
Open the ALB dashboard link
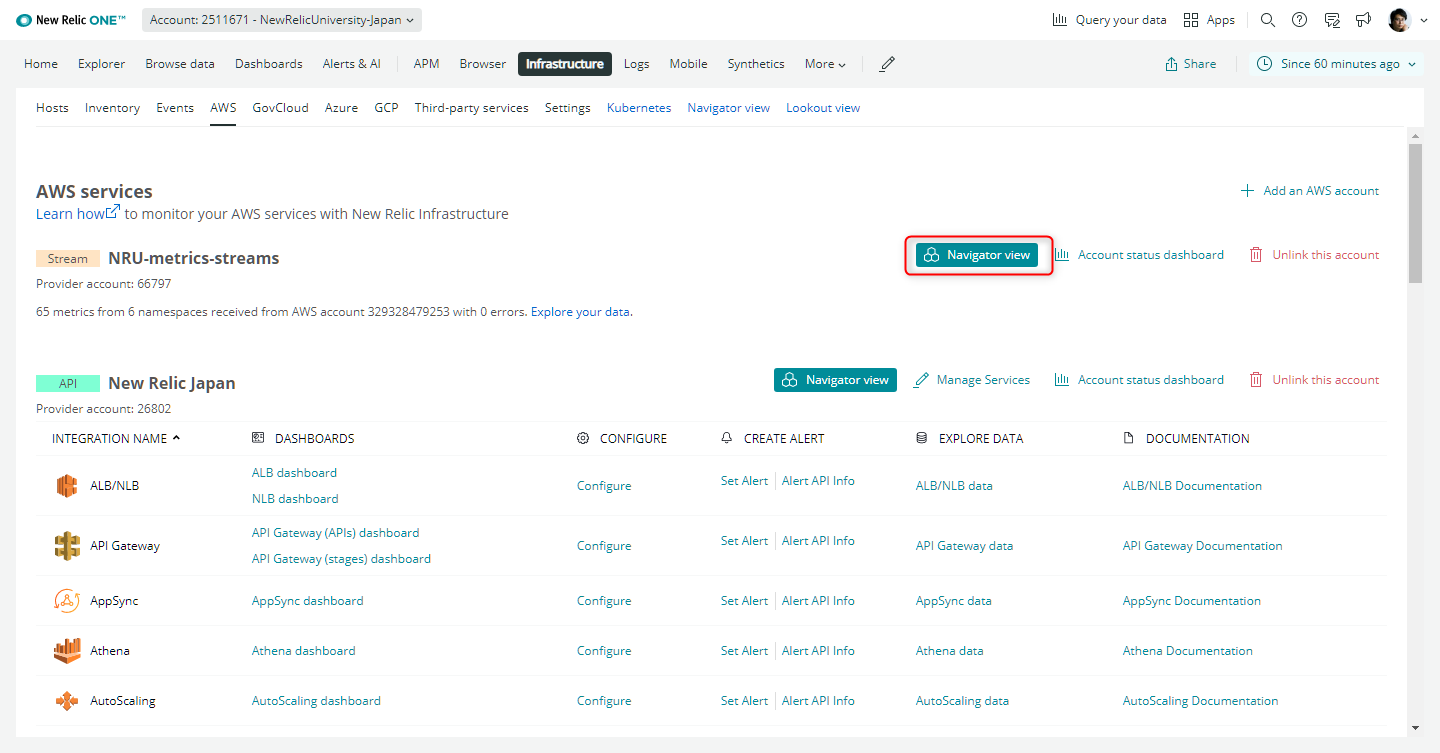point(294,473)
